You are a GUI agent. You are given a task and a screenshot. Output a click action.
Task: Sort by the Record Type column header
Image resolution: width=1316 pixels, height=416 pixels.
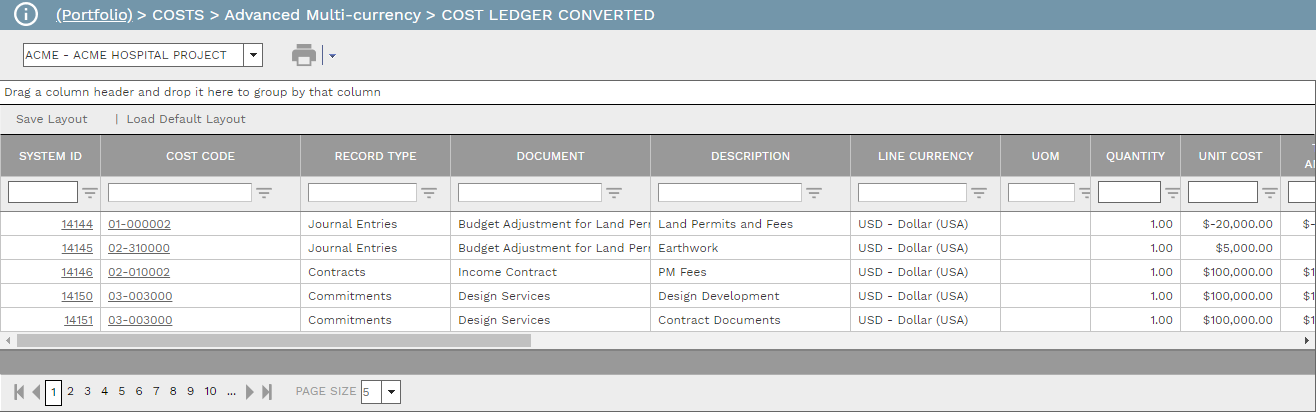click(375, 156)
